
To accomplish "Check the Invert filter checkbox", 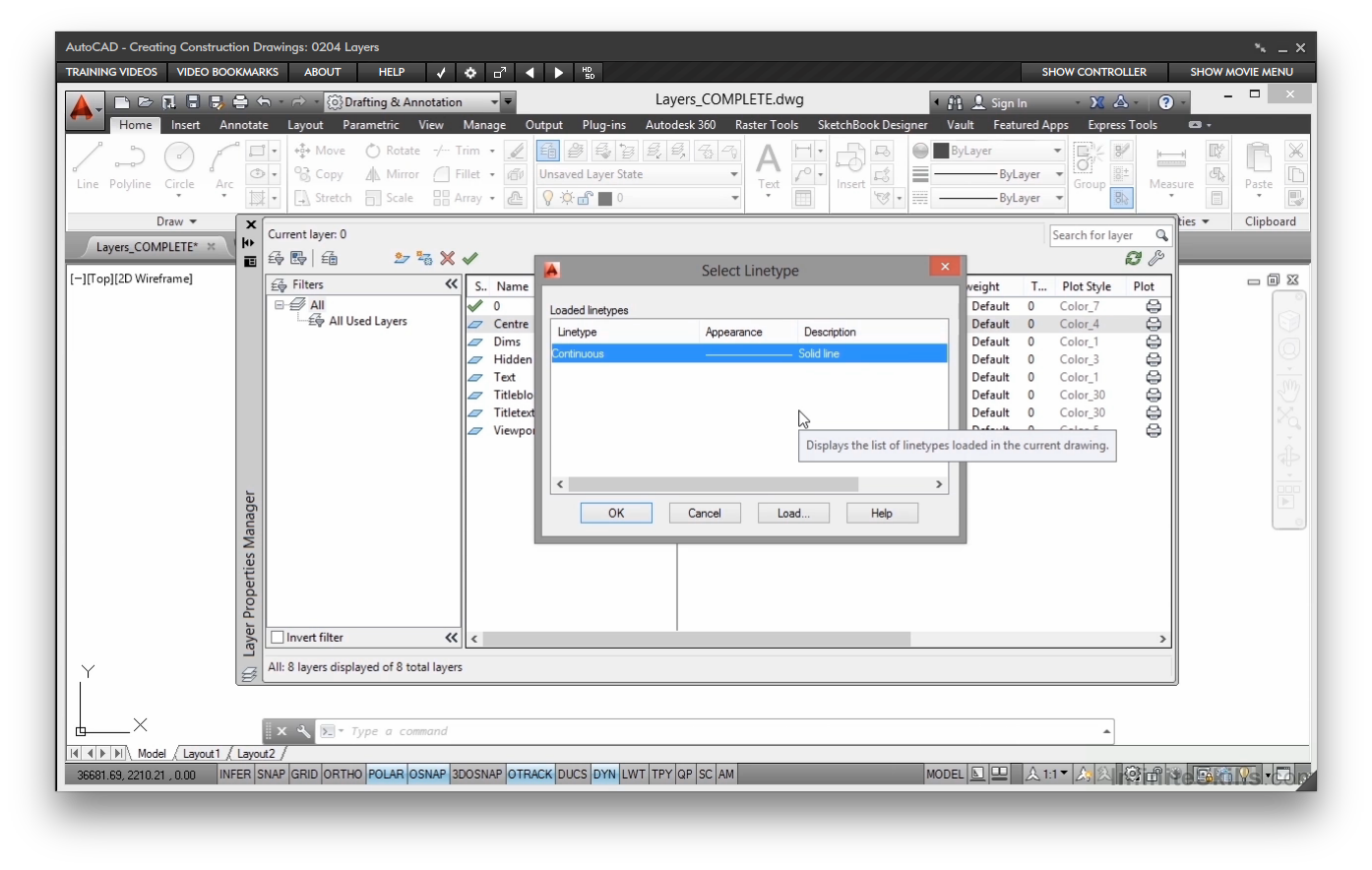I will click(278, 638).
